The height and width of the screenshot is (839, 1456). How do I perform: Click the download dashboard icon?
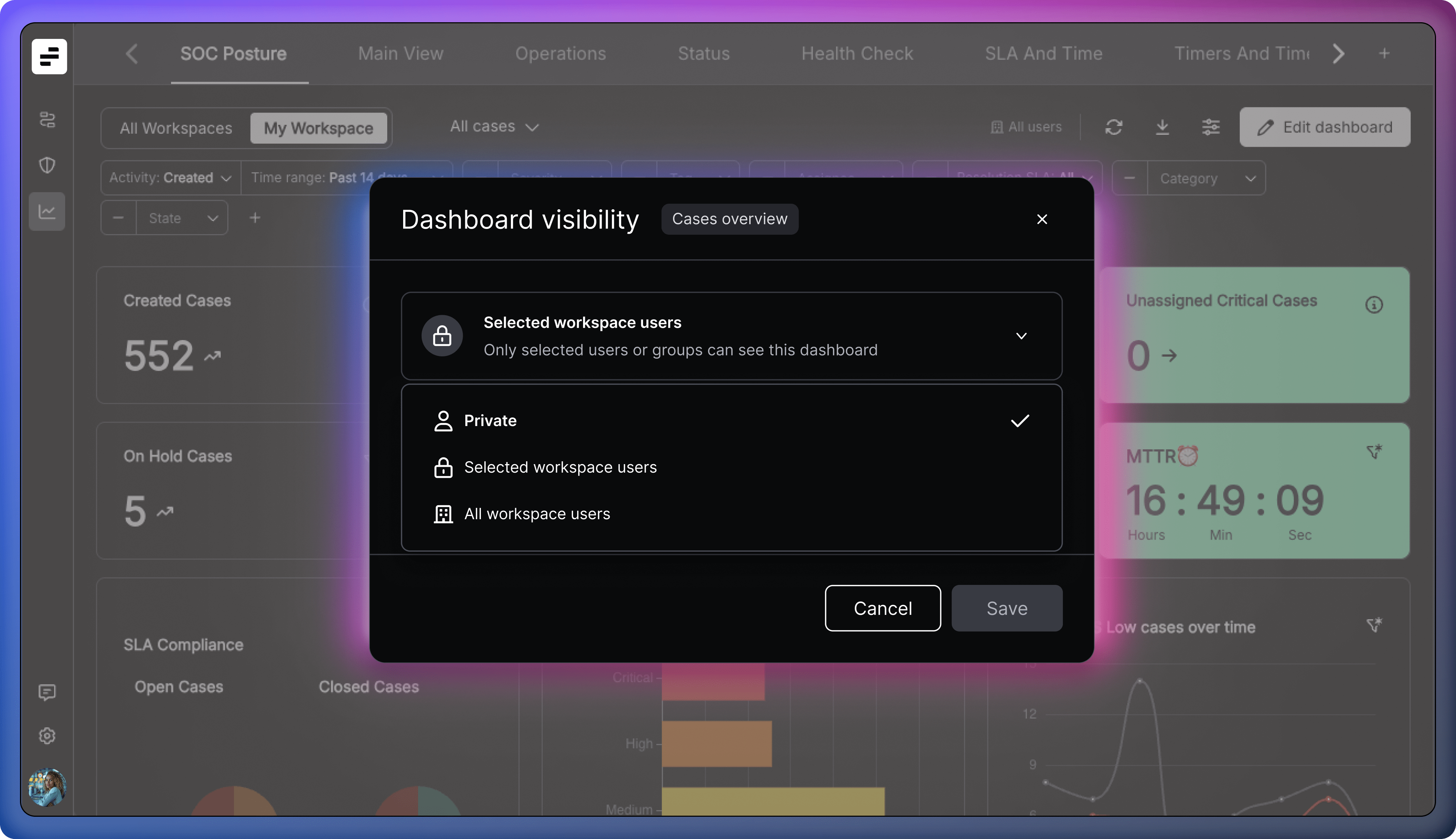tap(1162, 127)
